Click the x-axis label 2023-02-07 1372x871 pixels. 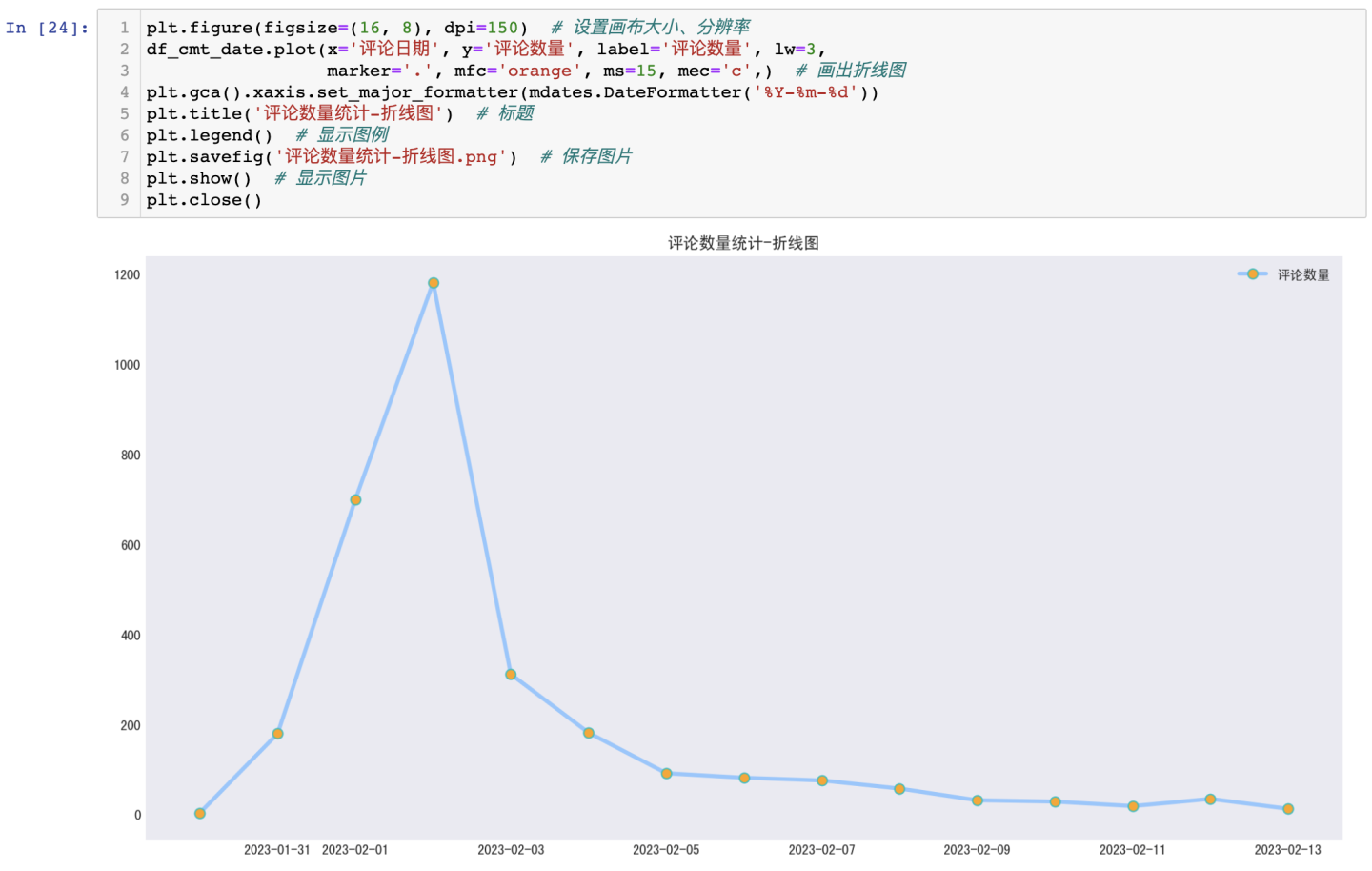822,850
